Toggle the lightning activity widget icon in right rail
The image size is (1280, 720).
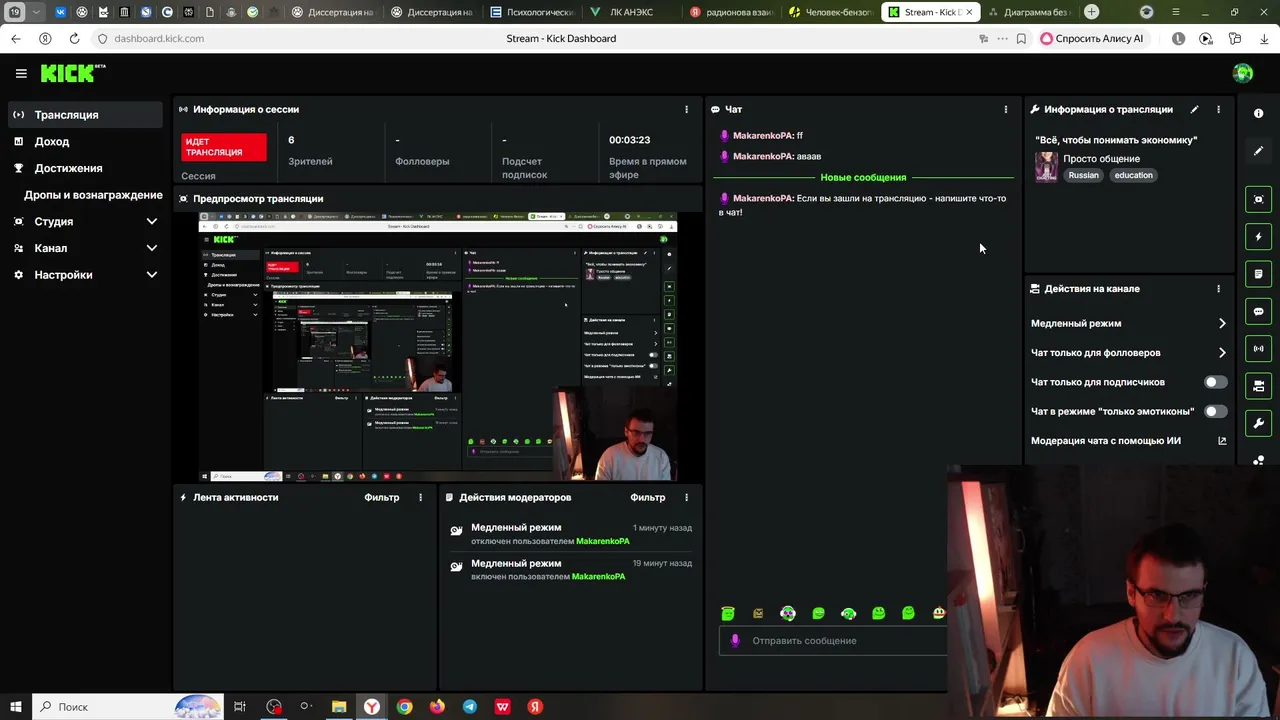pyautogui.click(x=1259, y=237)
